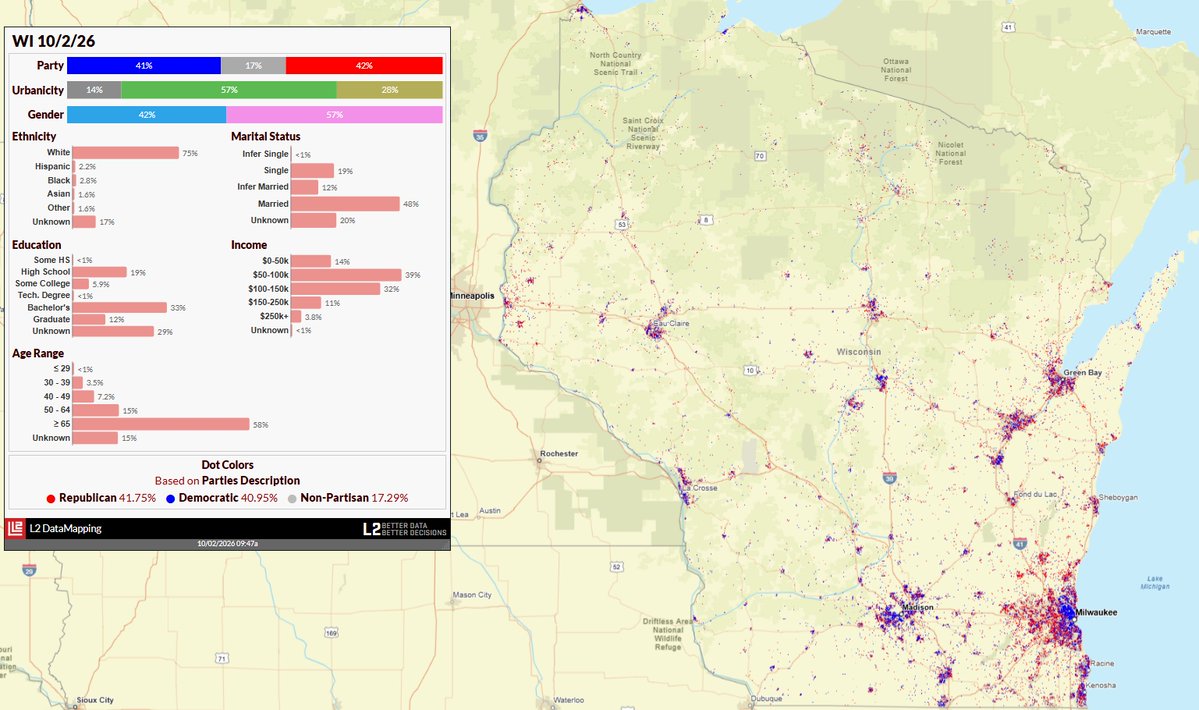Click the Highway 52 route marker
1199x710 pixels.
[x=616, y=567]
